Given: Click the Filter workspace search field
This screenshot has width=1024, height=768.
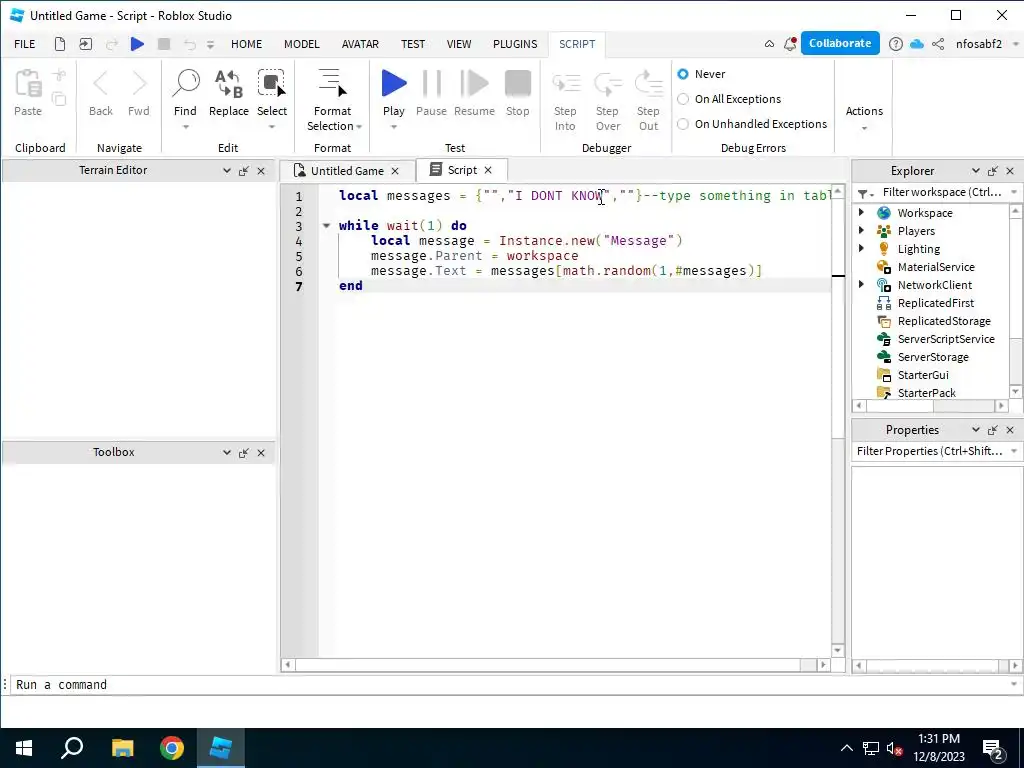Looking at the screenshot, I should [942, 192].
